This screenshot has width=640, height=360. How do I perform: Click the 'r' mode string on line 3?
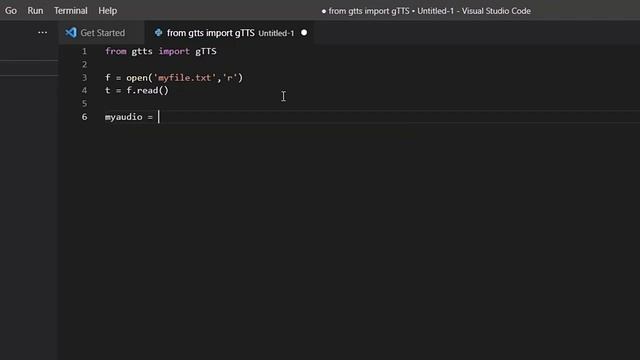[x=230, y=78]
